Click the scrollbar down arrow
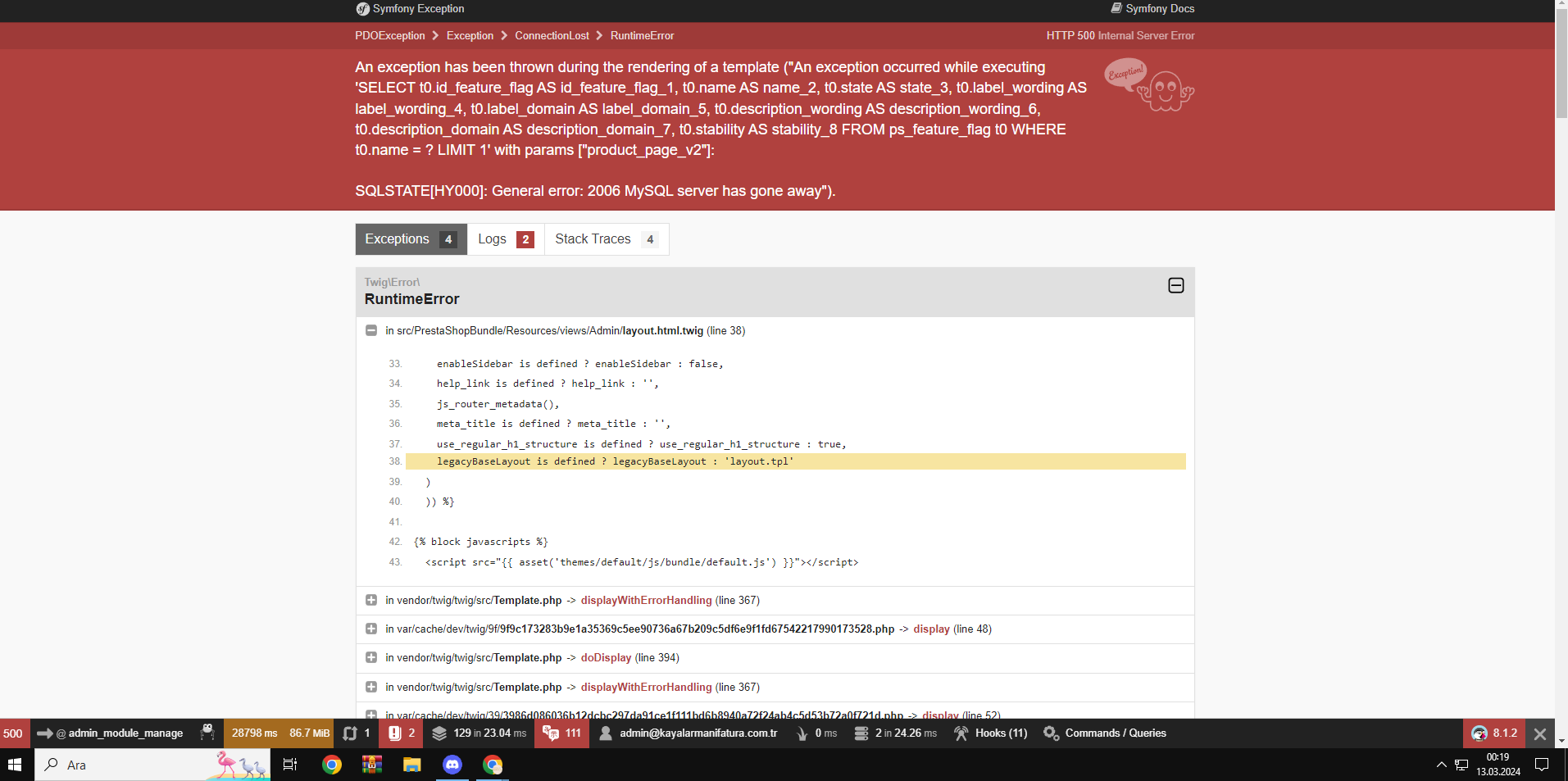The width and height of the screenshot is (1568, 781). point(1561,741)
